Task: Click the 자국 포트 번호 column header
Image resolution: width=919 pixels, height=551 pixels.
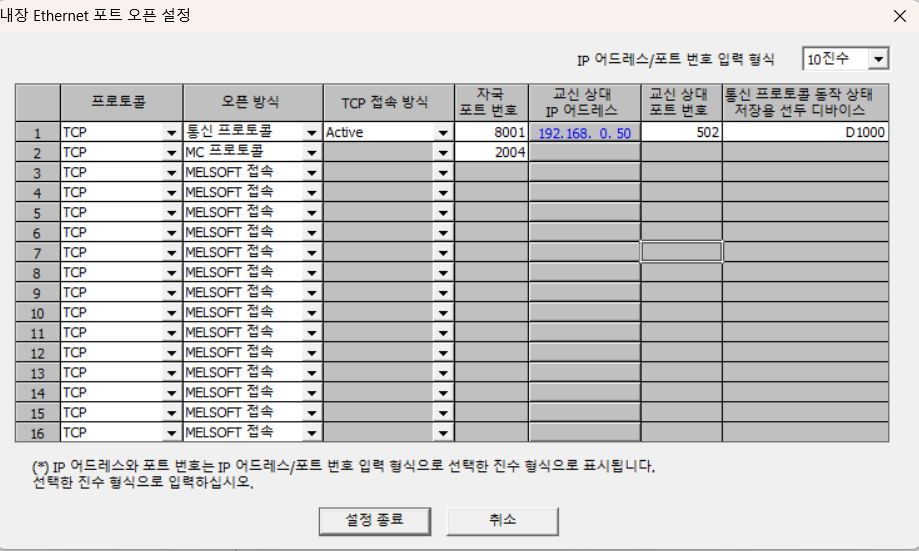Action: [491, 103]
